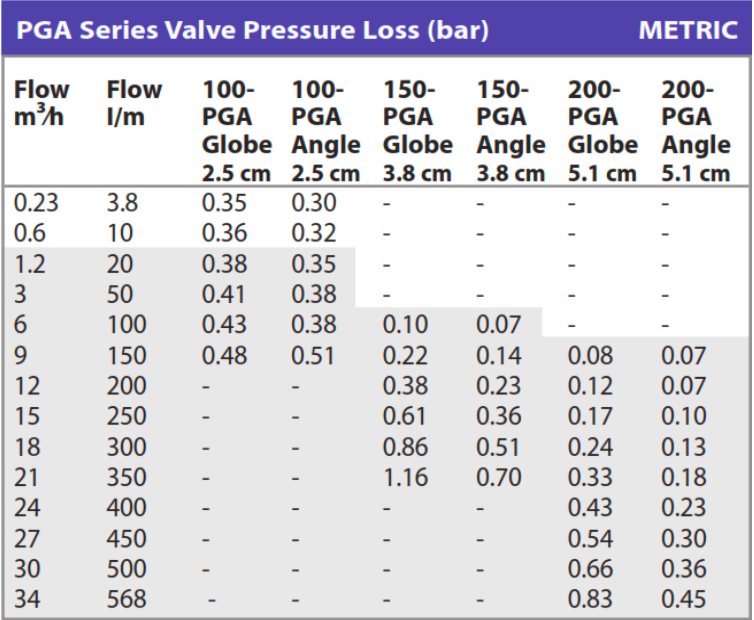Screen dimensions: 754x620
Task: Select the 150-PGA Angle 3.8 cm header
Action: (511, 131)
